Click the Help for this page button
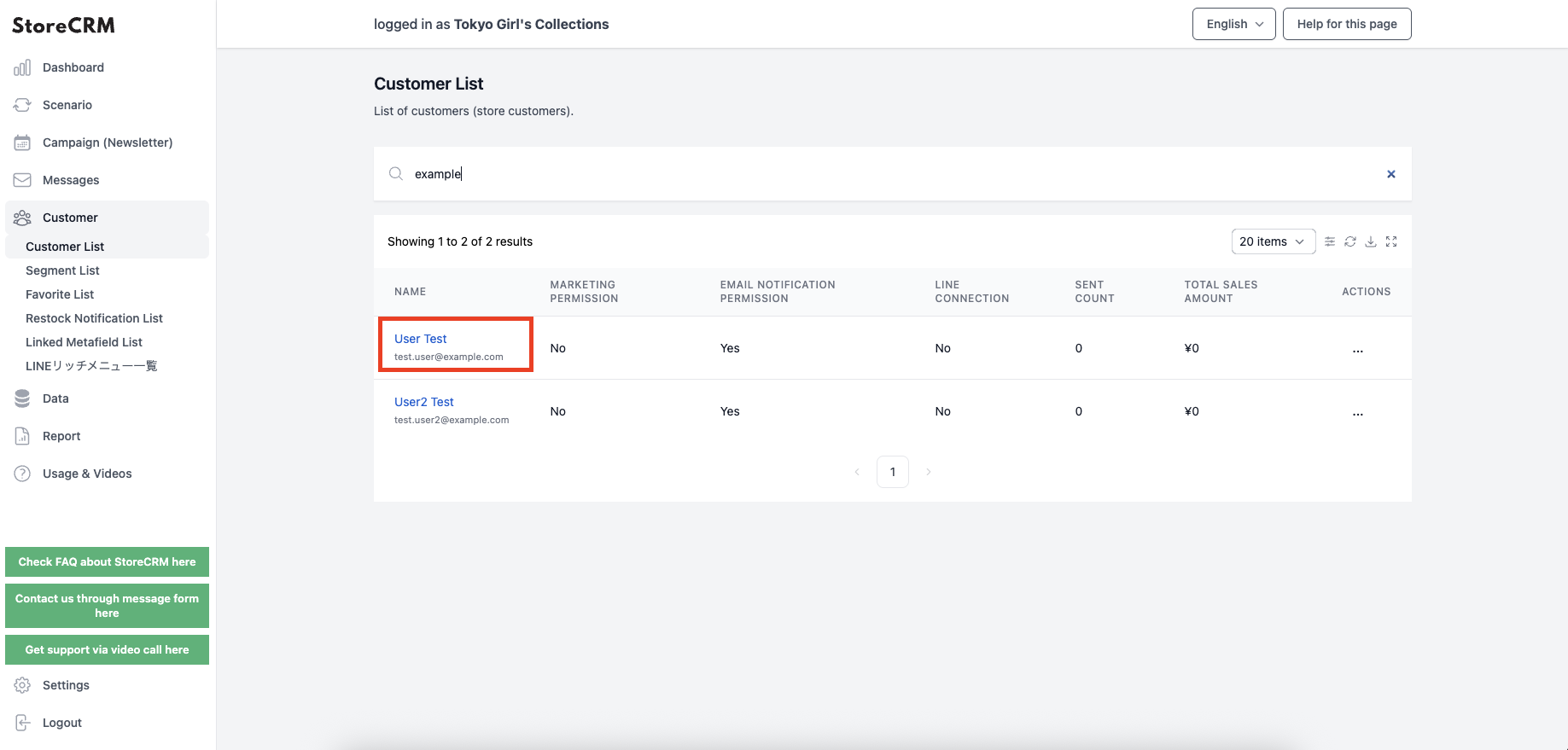This screenshot has height=750, width=1568. pyautogui.click(x=1347, y=24)
